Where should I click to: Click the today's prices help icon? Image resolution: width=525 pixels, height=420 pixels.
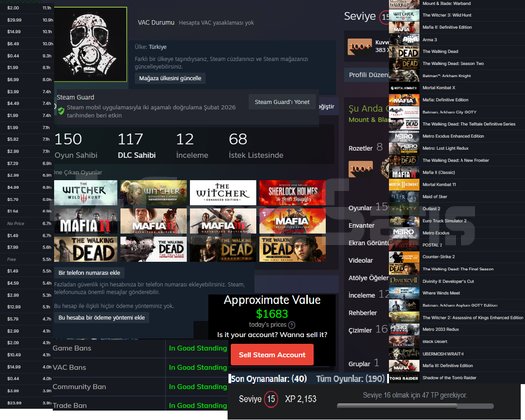(292, 325)
